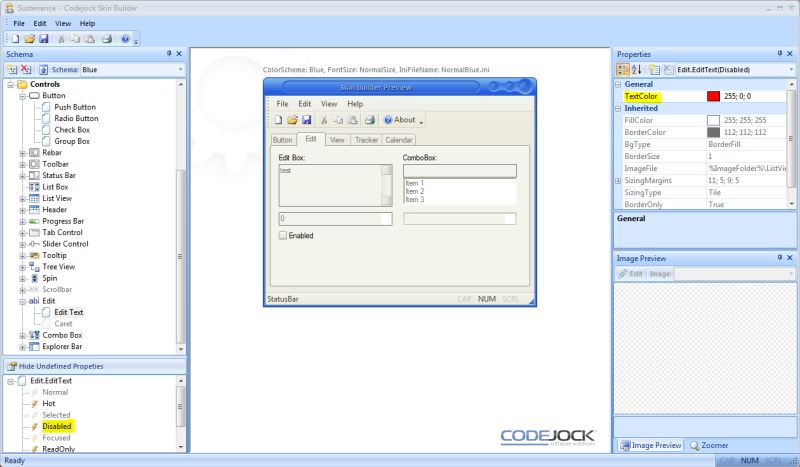This screenshot has height=467, width=800.
Task: Select Categorized view in Properties toolbar
Action: click(x=623, y=69)
